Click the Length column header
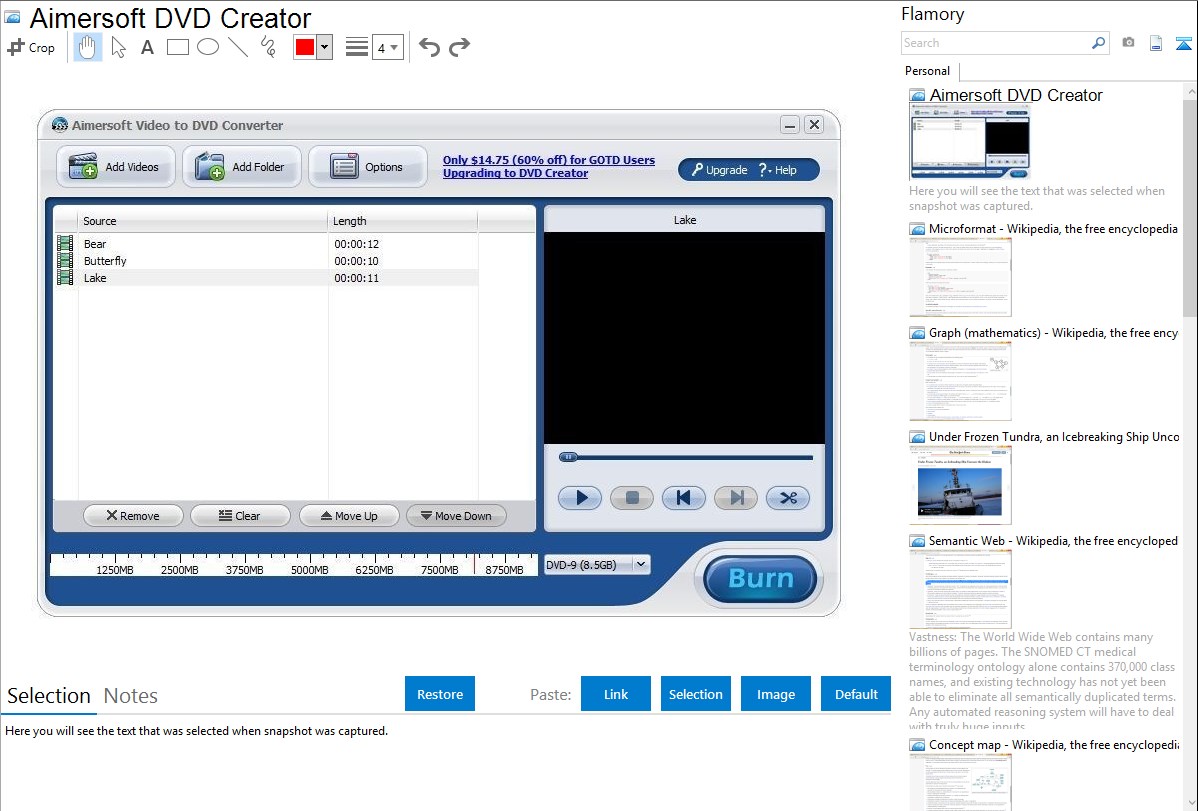Image resolution: width=1198 pixels, height=811 pixels. (x=403, y=221)
